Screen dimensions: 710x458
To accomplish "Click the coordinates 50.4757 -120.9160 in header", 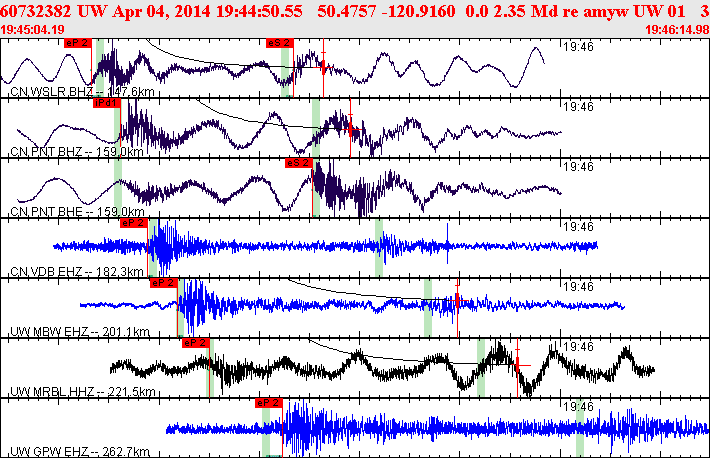I will pyautogui.click(x=386, y=11).
